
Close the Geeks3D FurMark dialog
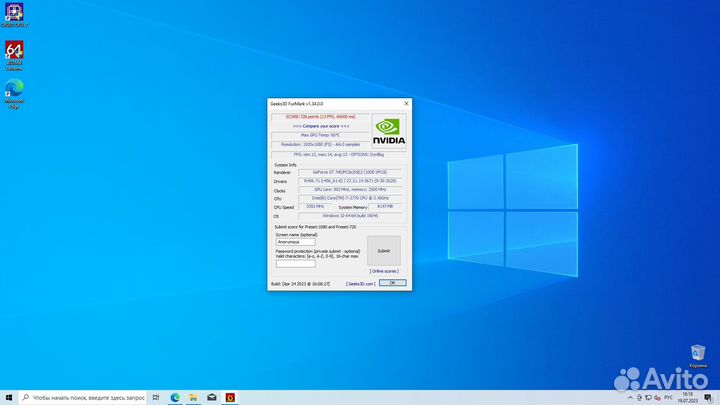pyautogui.click(x=406, y=104)
